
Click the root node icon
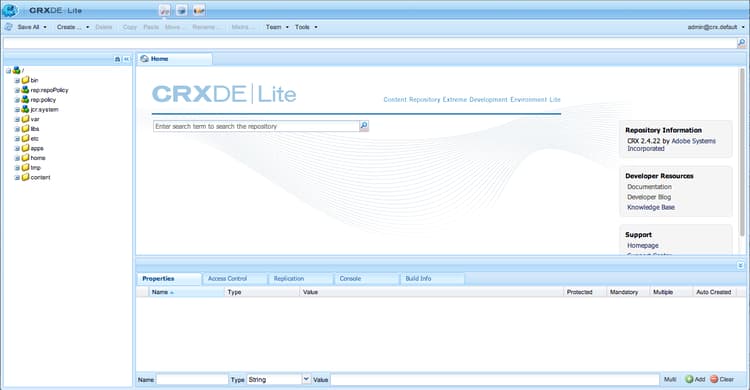click(17, 70)
